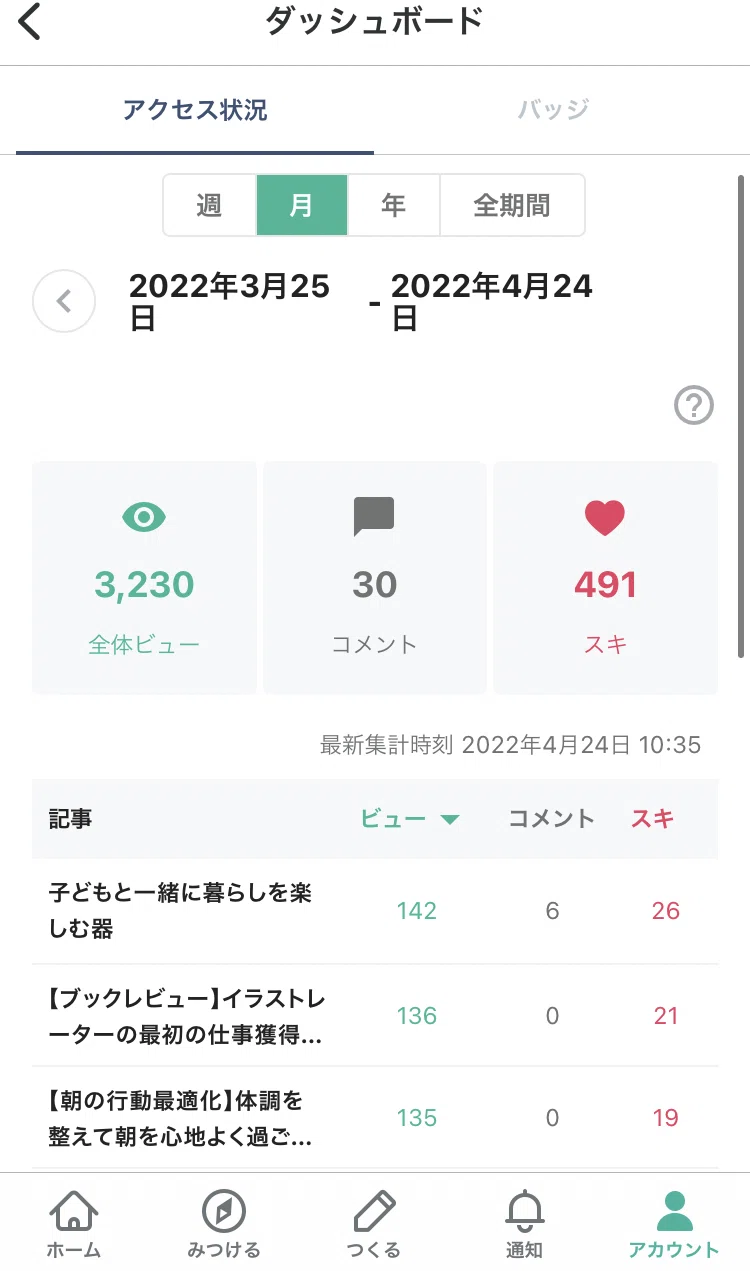Open the help question mark icon
The image size is (750, 1271).
(694, 406)
